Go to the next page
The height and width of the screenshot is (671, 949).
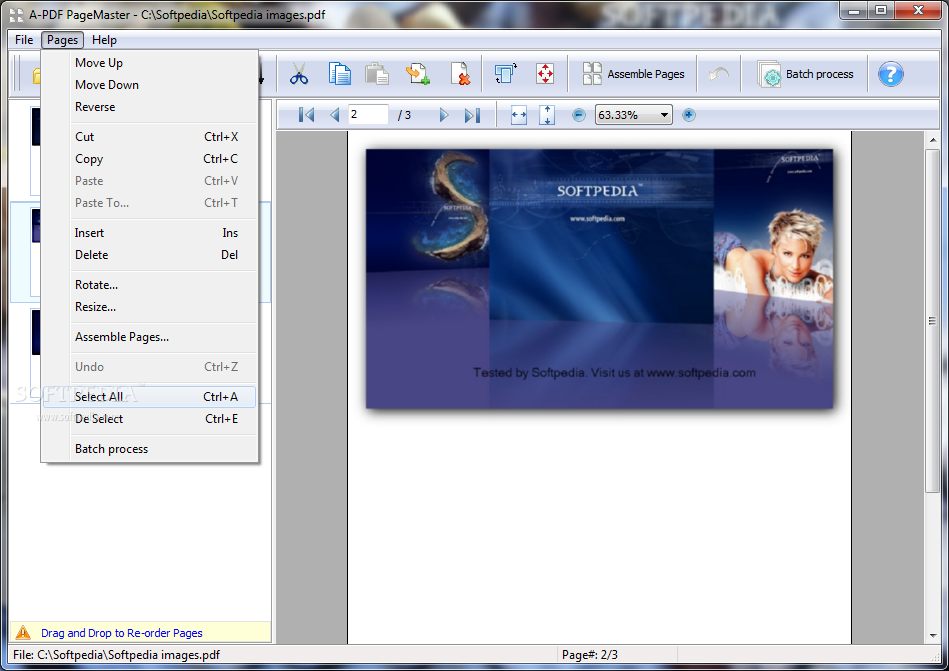click(x=444, y=115)
